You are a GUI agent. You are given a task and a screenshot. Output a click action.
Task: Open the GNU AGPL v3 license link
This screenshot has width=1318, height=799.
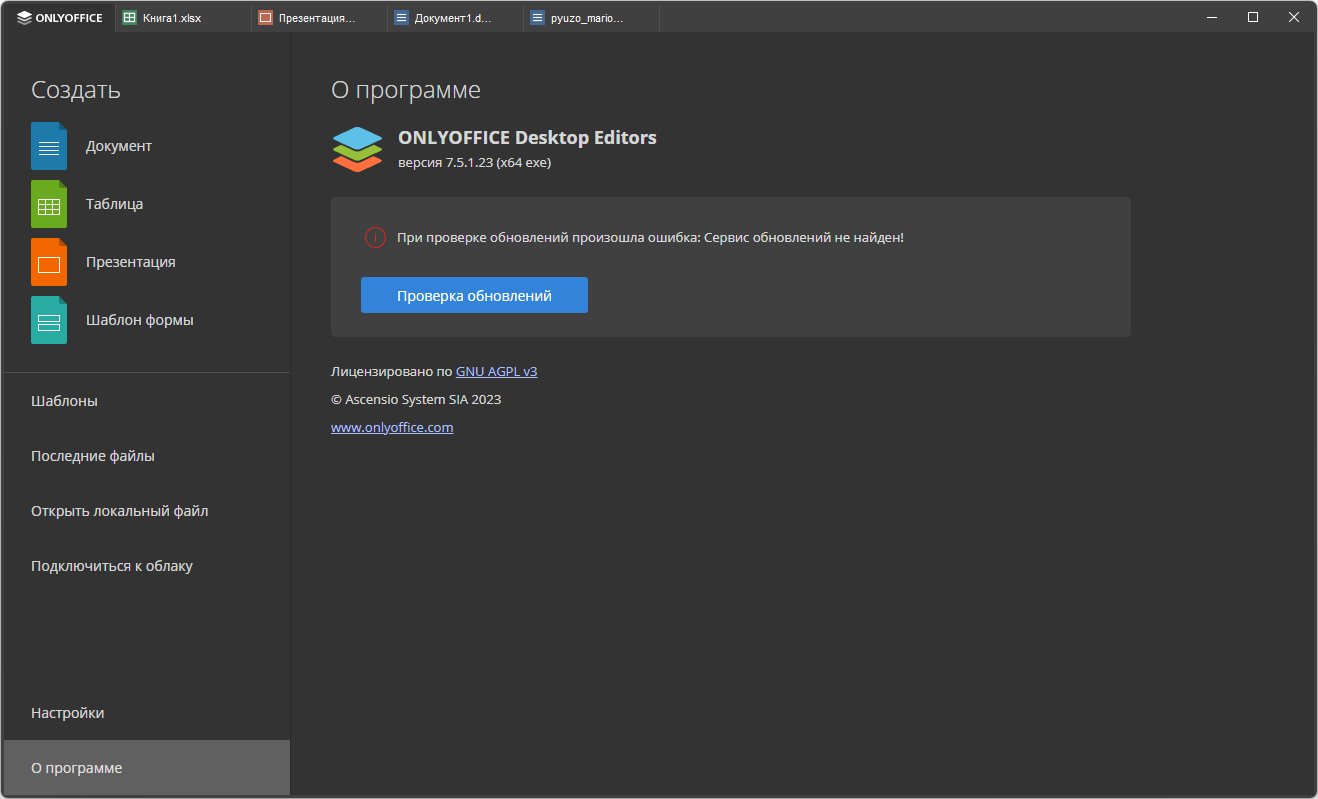tap(496, 371)
